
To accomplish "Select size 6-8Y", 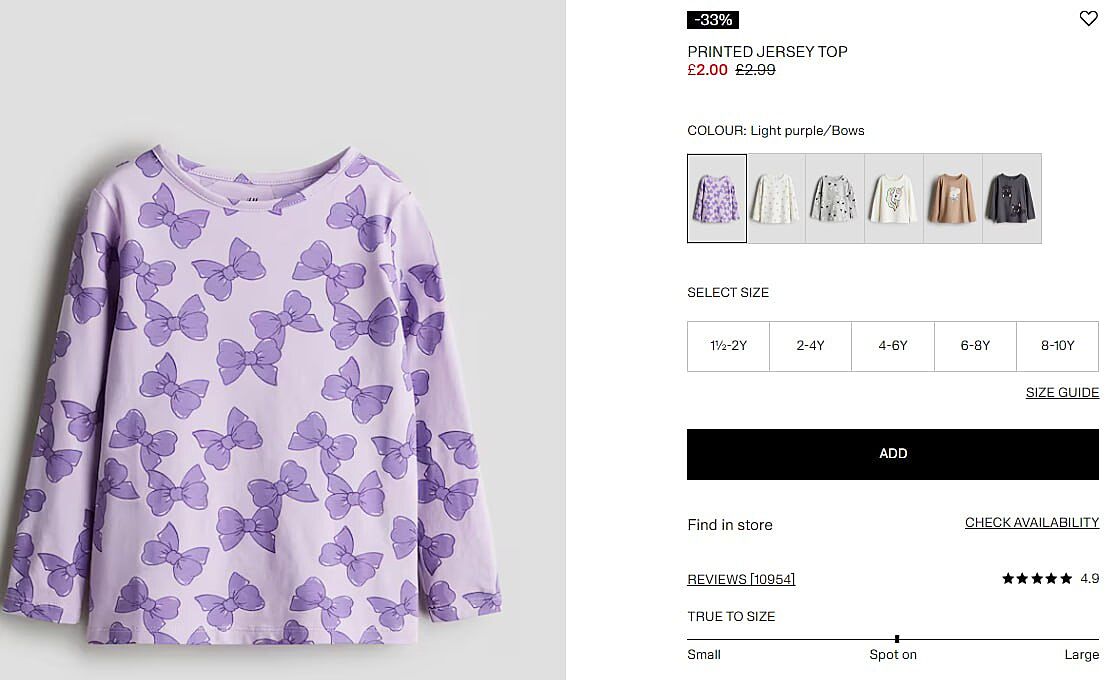I will coord(975,346).
